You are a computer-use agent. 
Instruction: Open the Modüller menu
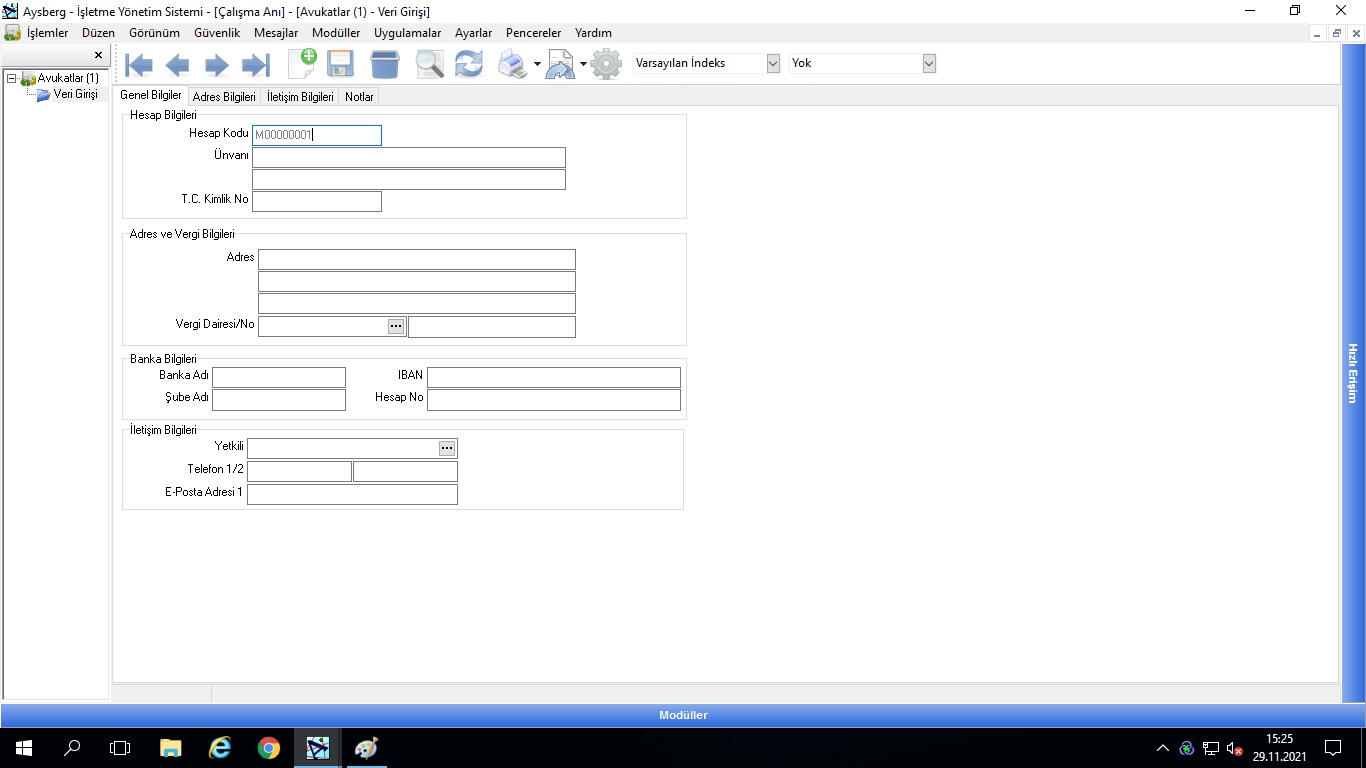coord(335,33)
